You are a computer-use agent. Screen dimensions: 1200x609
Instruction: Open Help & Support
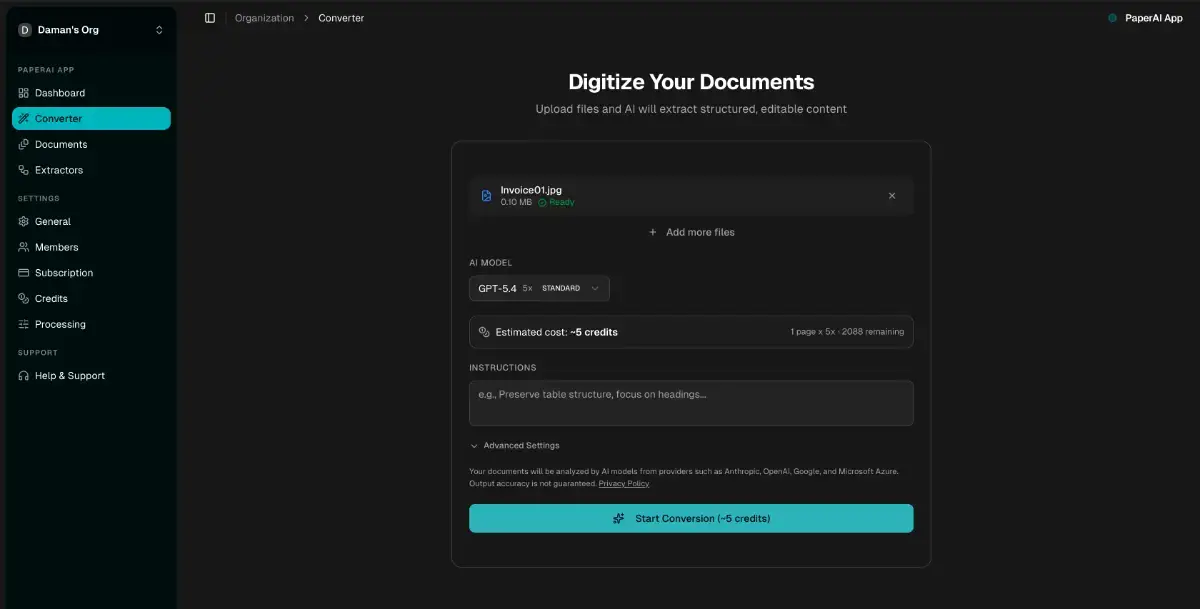tap(91, 376)
